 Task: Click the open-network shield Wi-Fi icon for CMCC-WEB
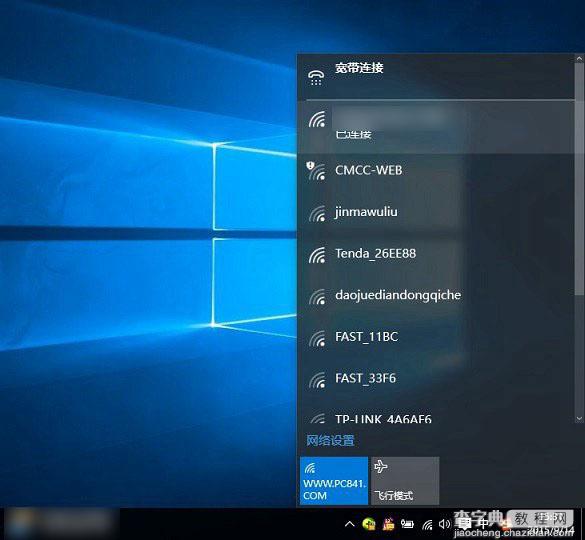[316, 171]
